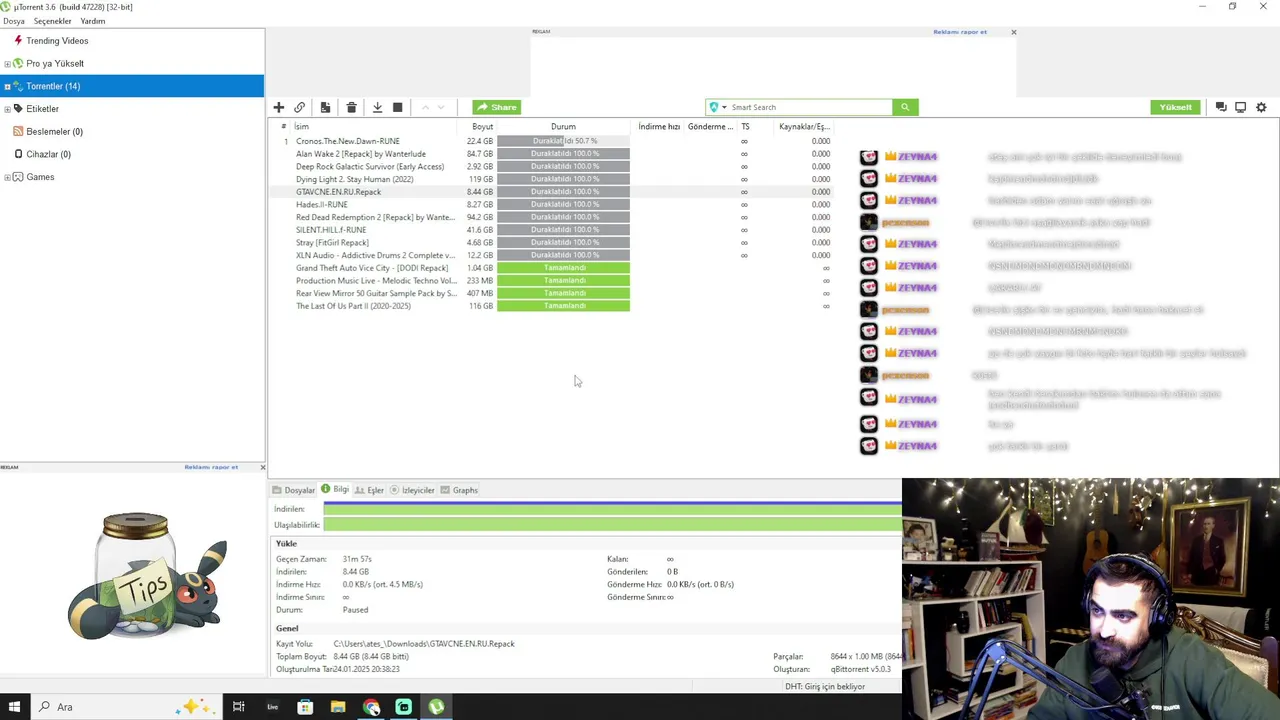Click the Remove Torrent trash icon

click(x=351, y=107)
